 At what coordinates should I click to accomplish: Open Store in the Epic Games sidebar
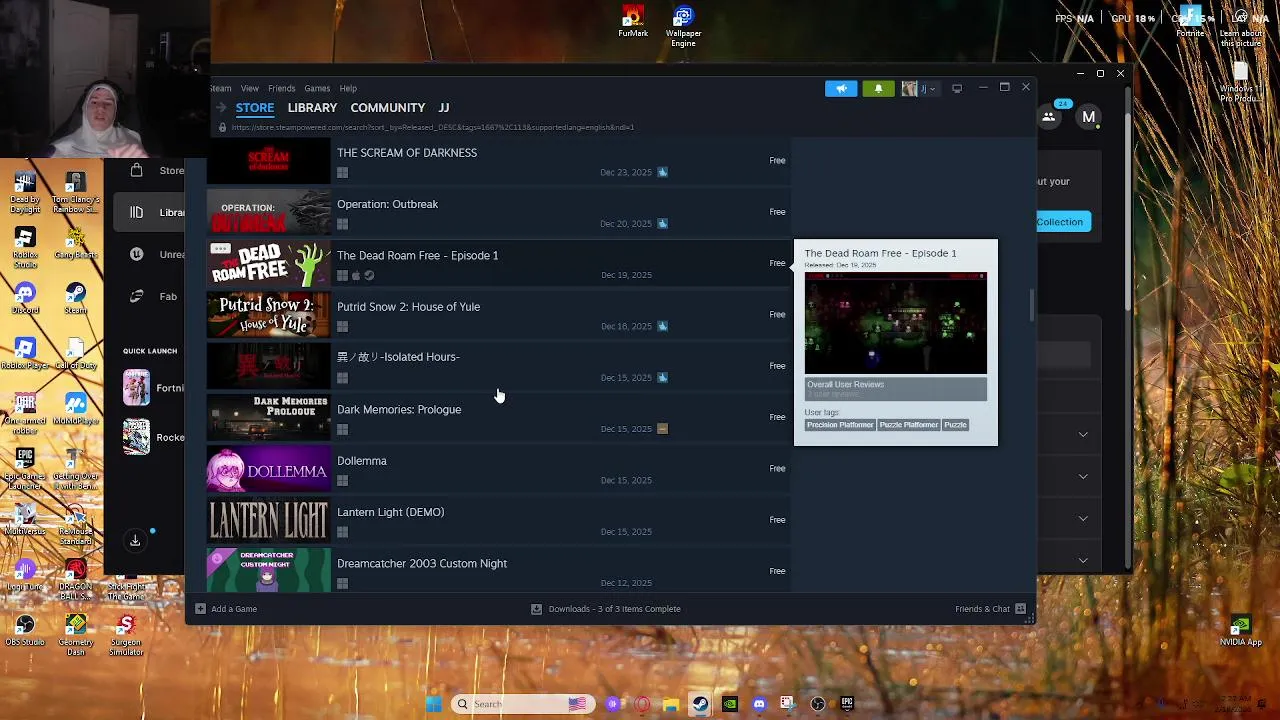158,170
